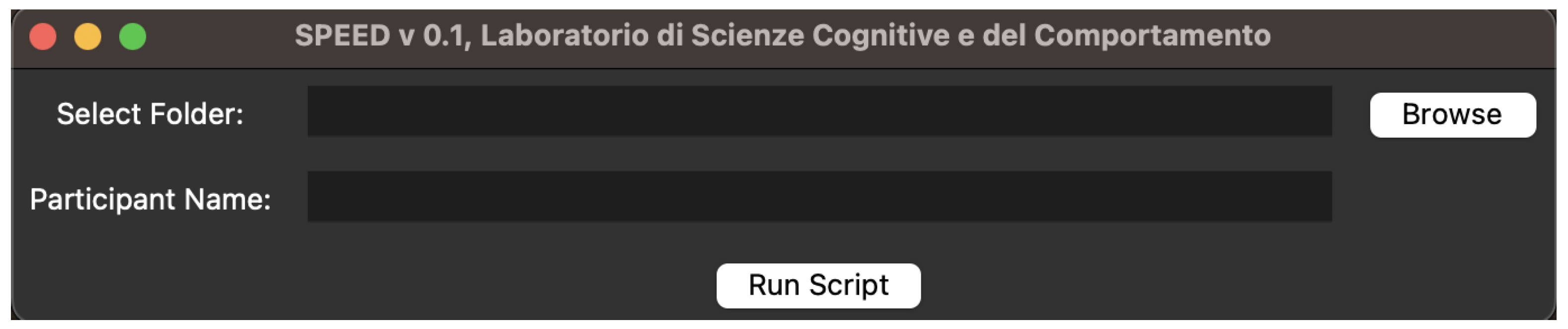The height and width of the screenshot is (329, 1568).
Task: Minimize the window using the yellow button
Action: click(87, 37)
